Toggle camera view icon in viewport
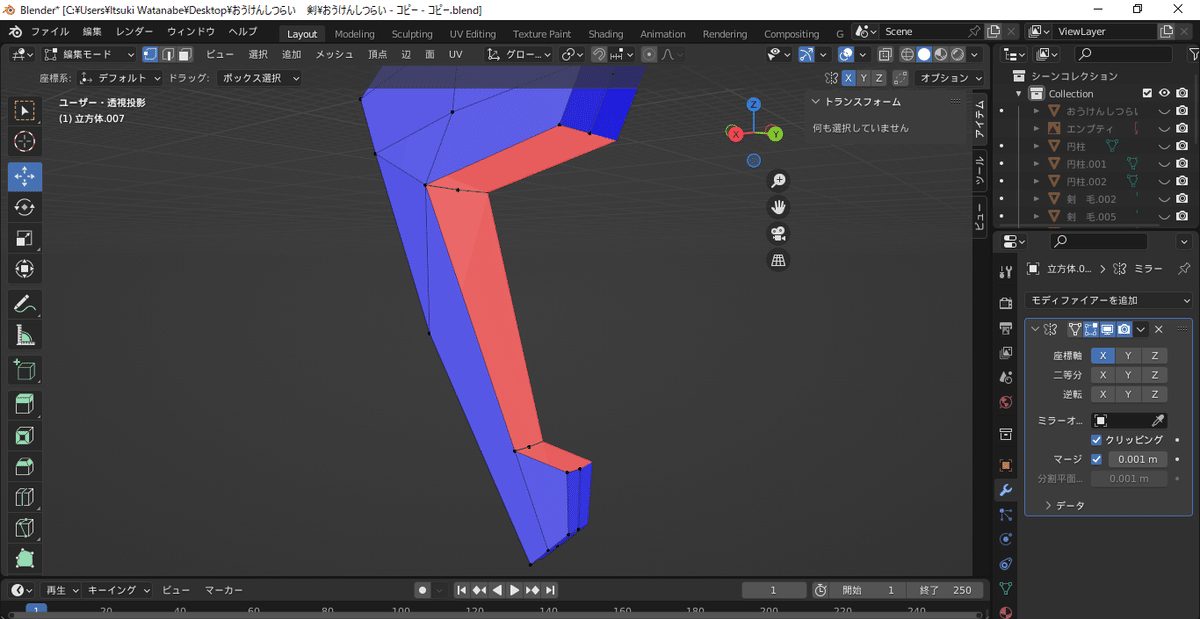The height and width of the screenshot is (619, 1200). pos(779,234)
